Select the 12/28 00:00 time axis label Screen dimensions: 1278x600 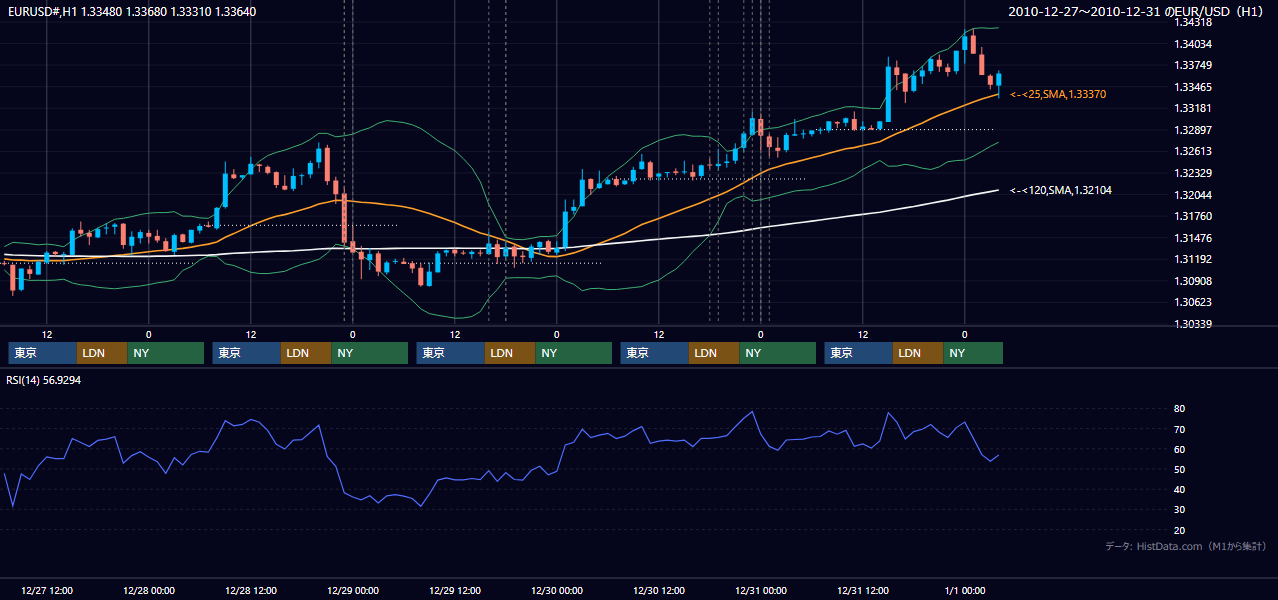(x=148, y=590)
